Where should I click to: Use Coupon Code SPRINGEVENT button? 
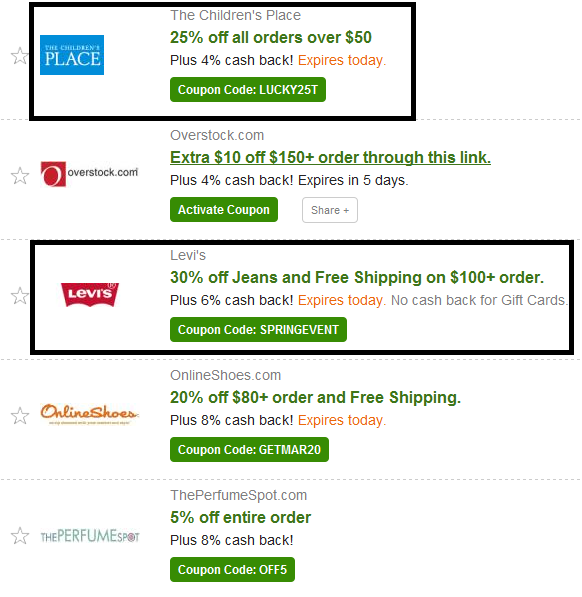click(x=258, y=329)
